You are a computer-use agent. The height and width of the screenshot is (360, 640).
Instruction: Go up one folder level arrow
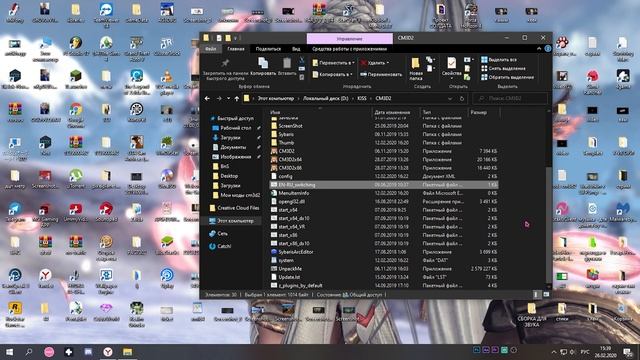(237, 98)
